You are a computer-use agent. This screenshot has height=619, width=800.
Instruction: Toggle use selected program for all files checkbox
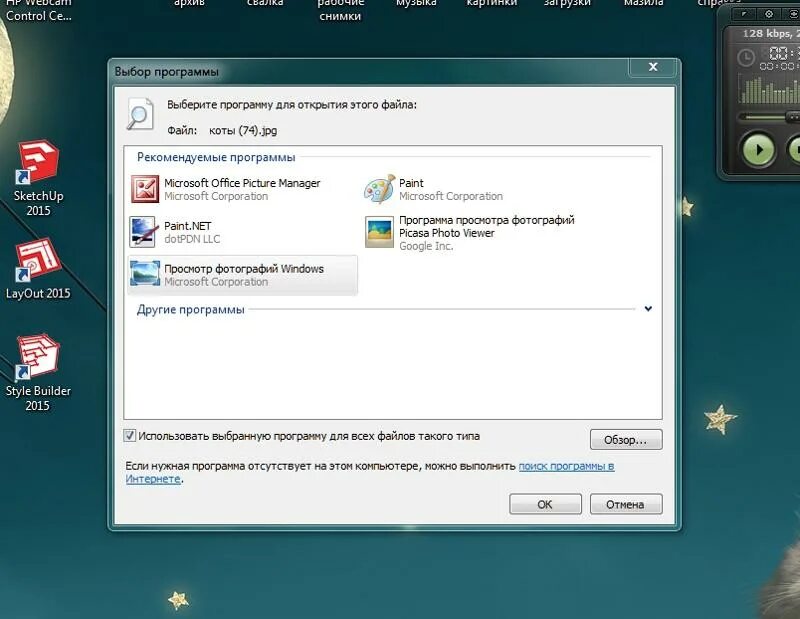click(x=130, y=436)
